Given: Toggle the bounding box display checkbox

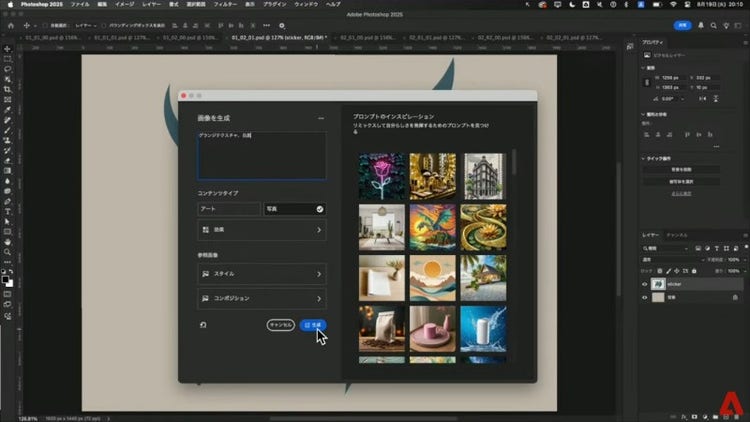Looking at the screenshot, I should [x=103, y=25].
